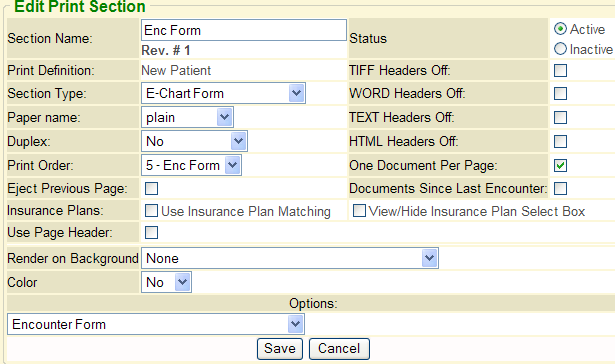Open the Encounter Form options dropdown

(x=156, y=324)
